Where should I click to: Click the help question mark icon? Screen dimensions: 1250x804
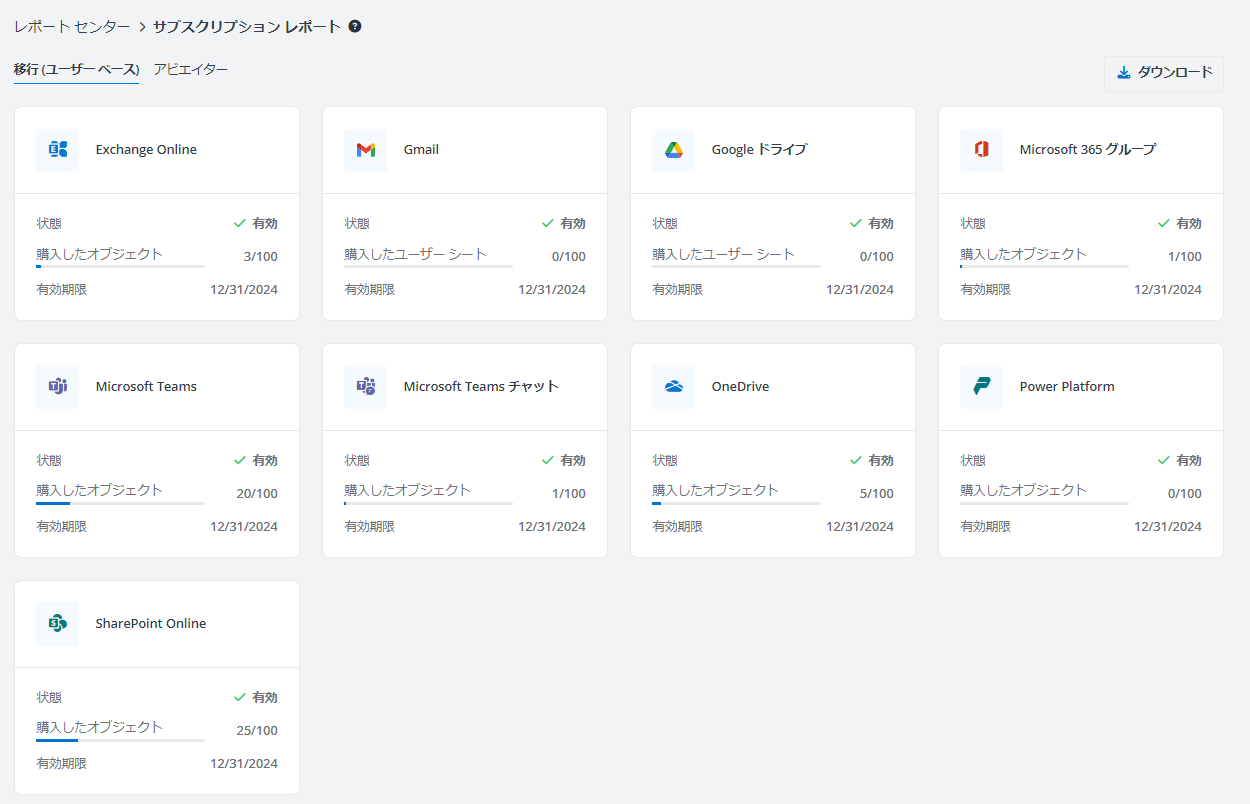tap(355, 27)
